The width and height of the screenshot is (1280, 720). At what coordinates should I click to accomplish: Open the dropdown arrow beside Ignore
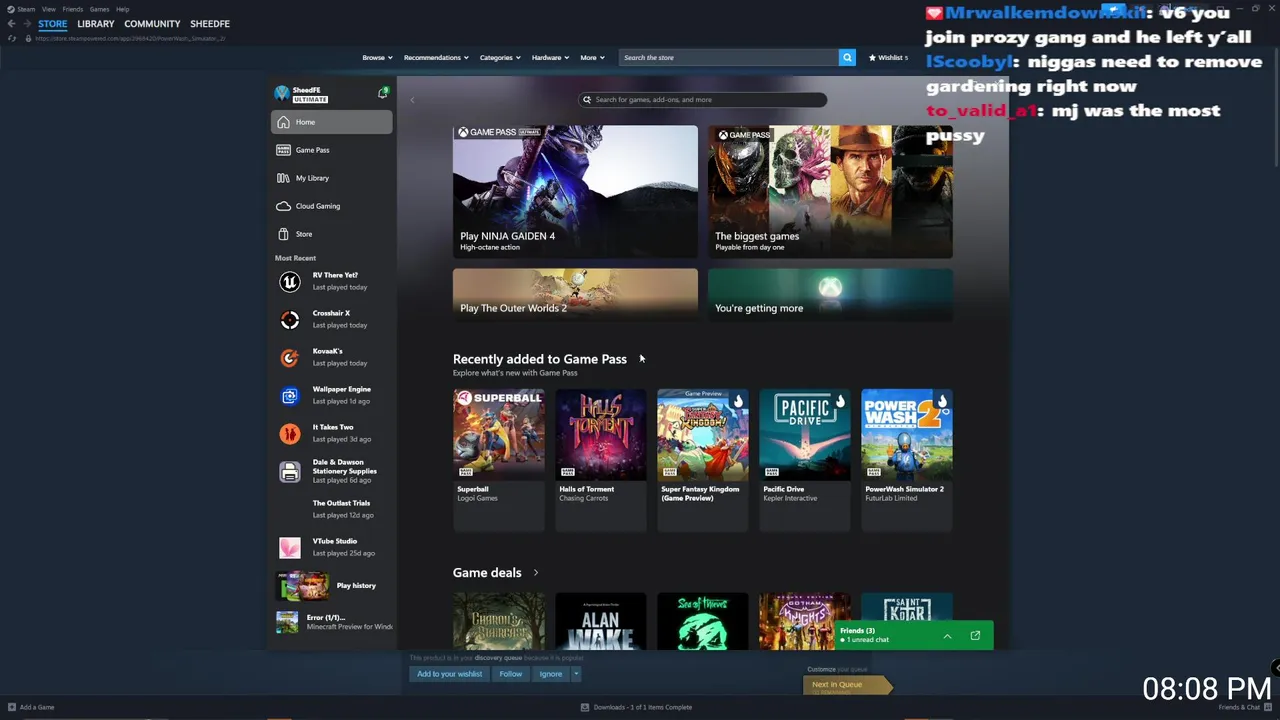click(576, 674)
